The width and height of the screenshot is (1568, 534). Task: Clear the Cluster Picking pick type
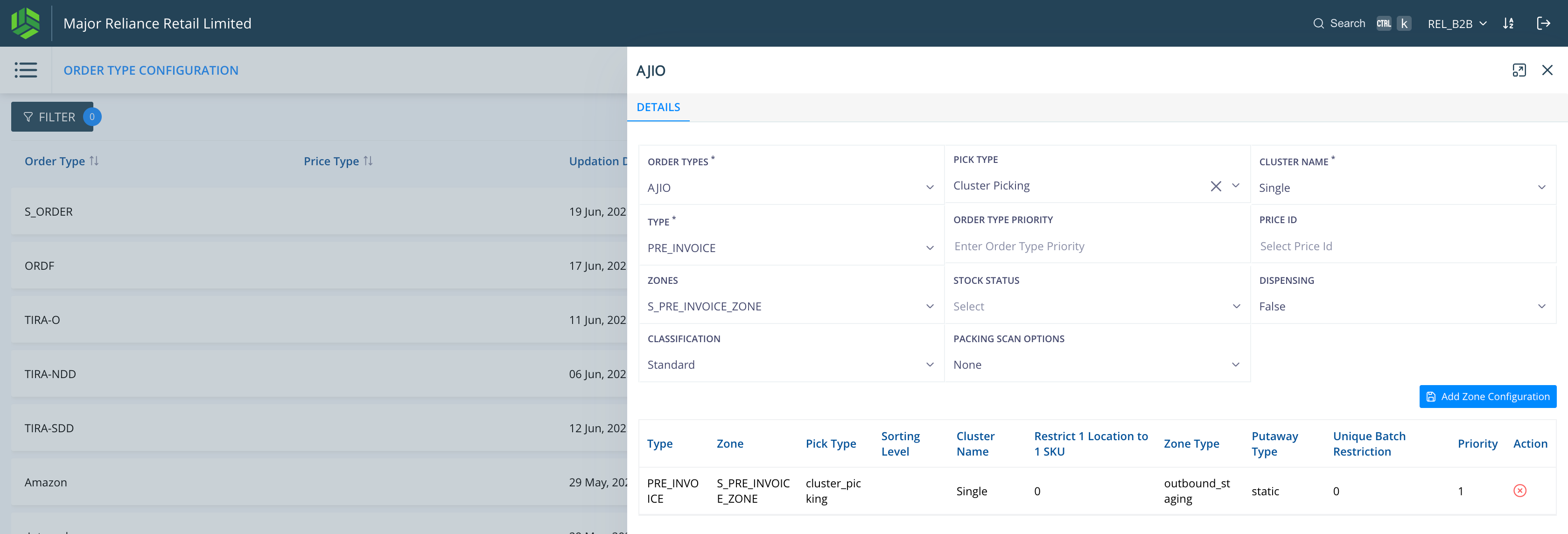tap(1216, 186)
